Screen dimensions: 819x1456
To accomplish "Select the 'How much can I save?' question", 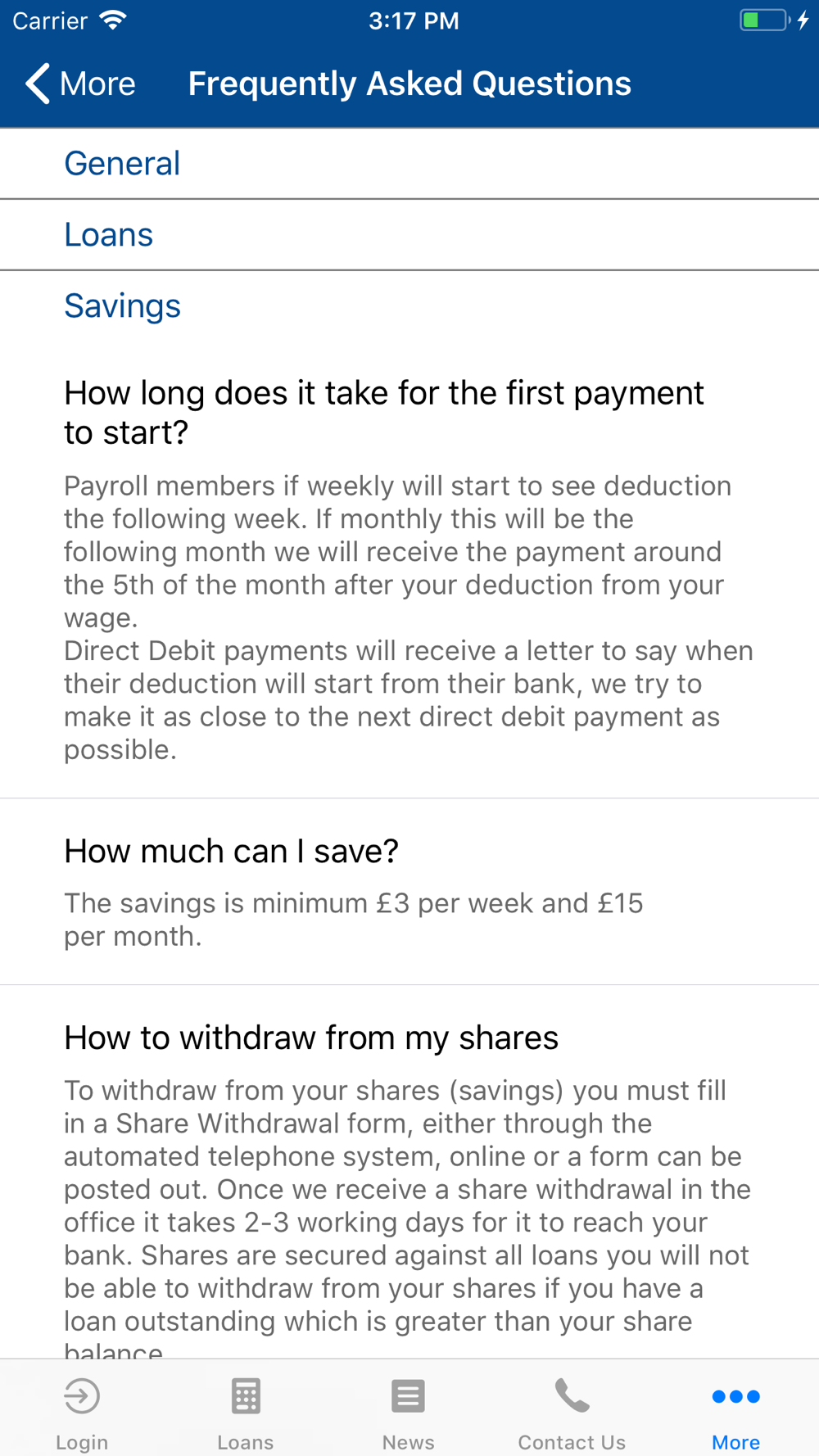I will 231,852.
